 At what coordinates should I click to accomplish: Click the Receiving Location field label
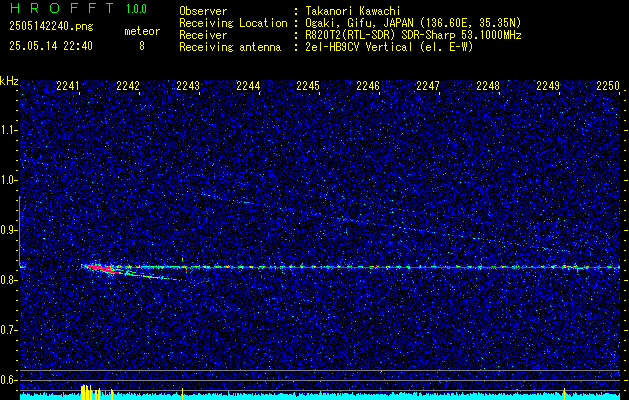click(x=233, y=23)
